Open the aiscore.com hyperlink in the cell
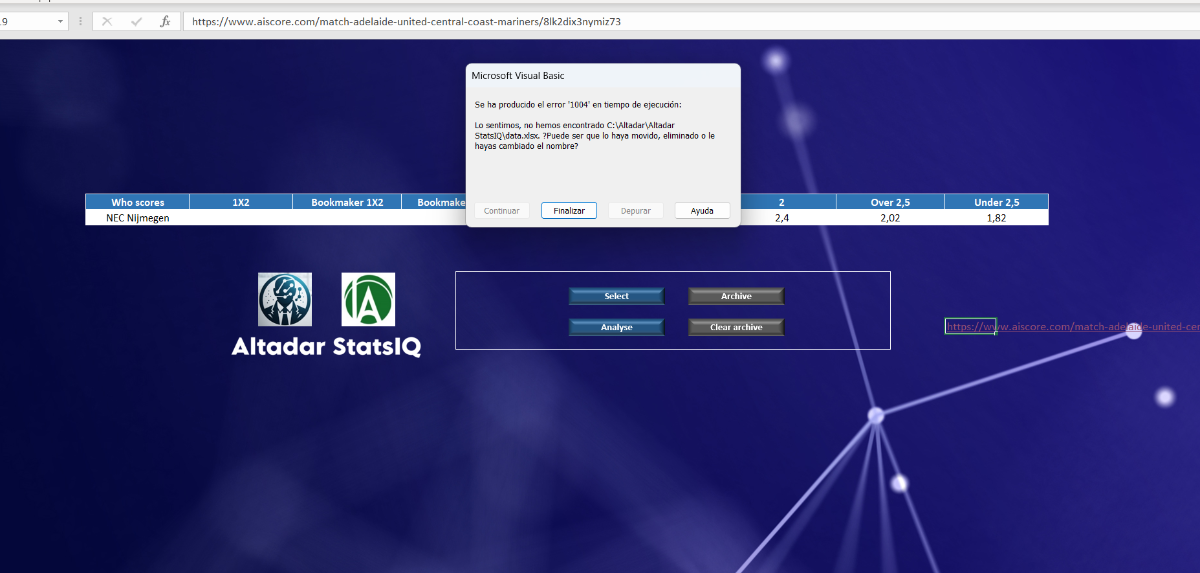 click(1072, 327)
